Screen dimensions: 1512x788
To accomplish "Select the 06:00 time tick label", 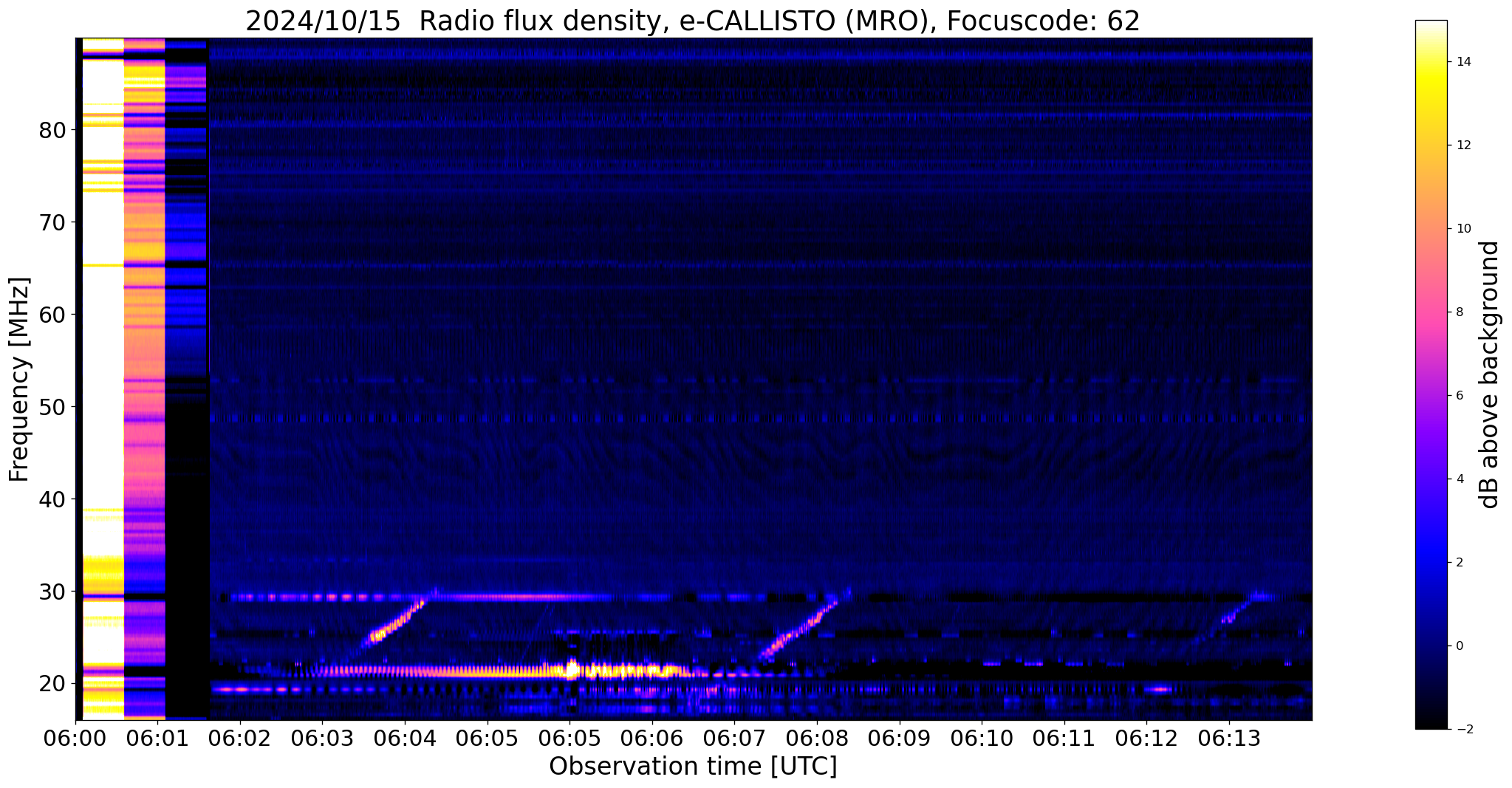I will point(75,738).
